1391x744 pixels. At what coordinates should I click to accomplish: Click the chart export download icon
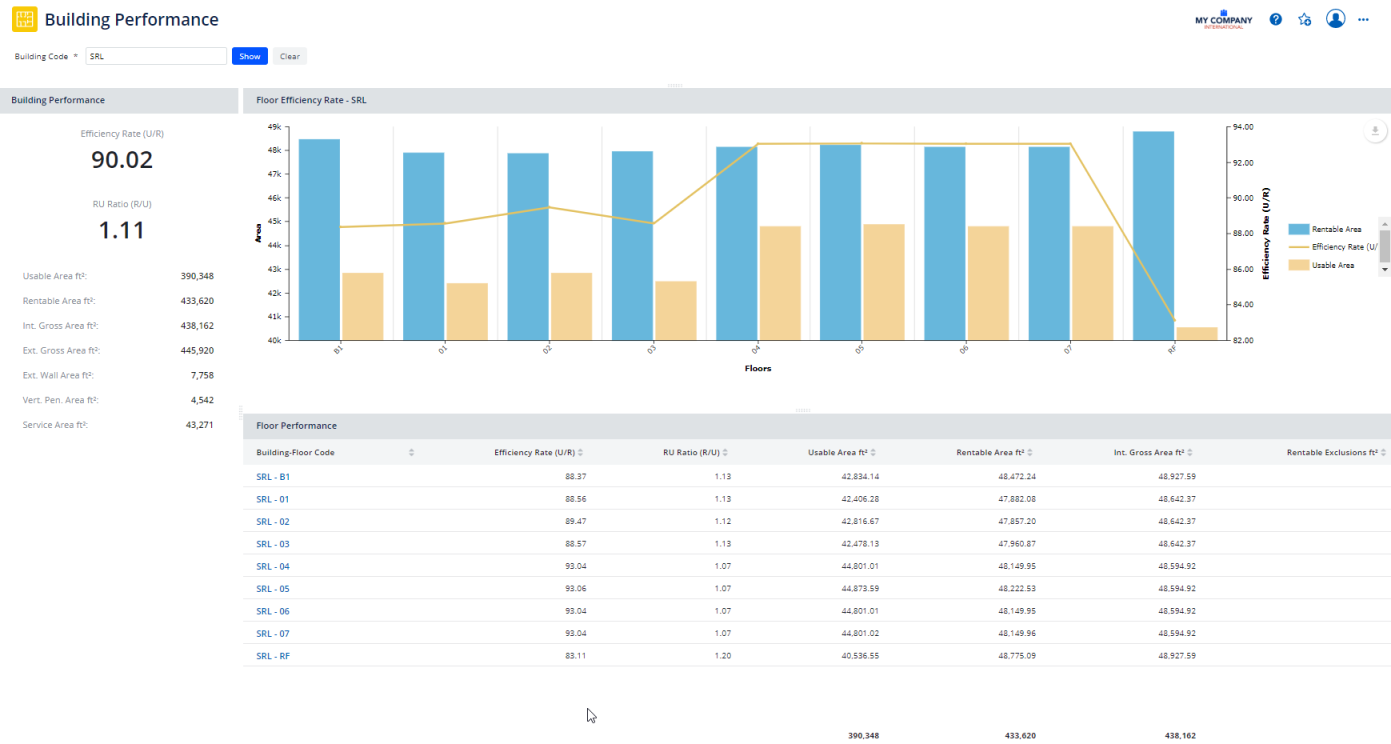(x=1375, y=130)
